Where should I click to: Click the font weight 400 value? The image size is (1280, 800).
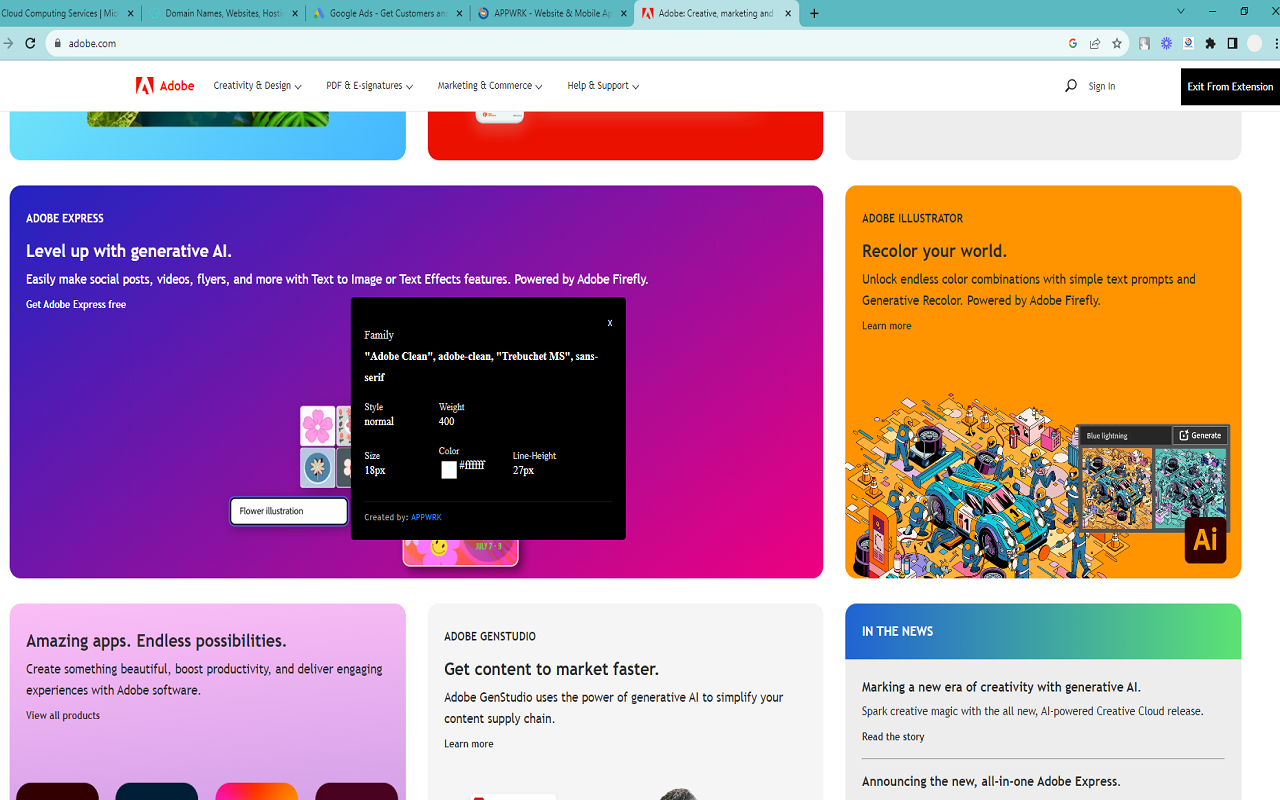[447, 421]
